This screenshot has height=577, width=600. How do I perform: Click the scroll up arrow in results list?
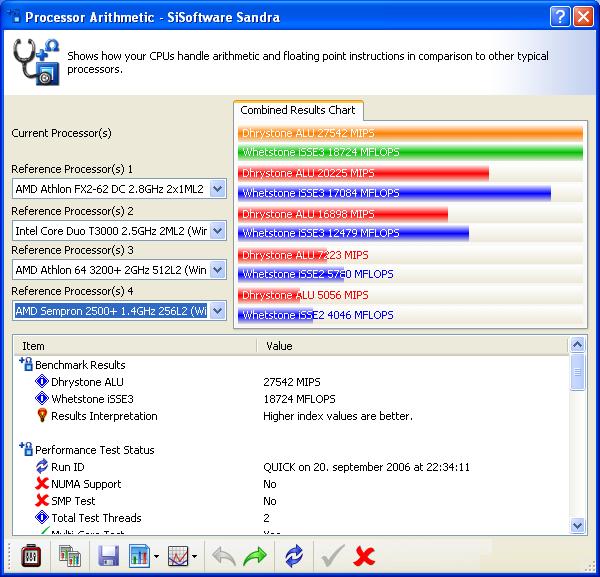click(x=577, y=344)
